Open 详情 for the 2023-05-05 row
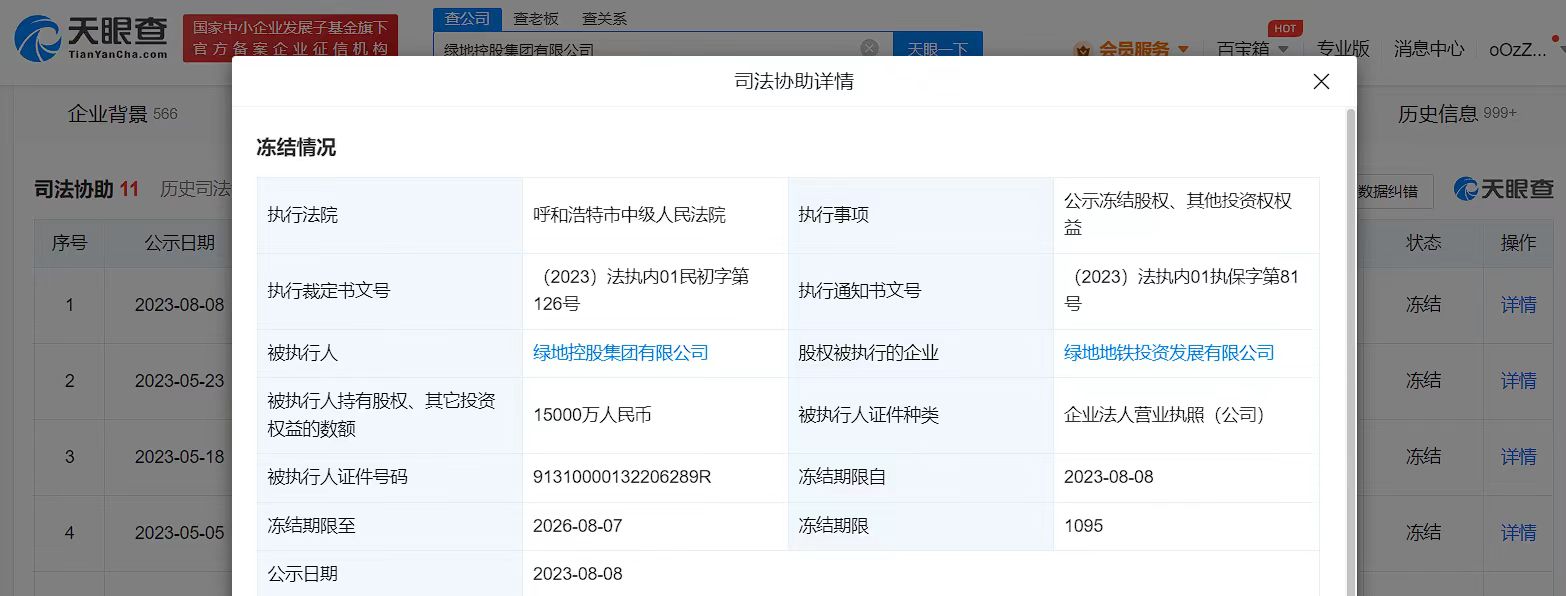The width and height of the screenshot is (1566, 596). point(1518,532)
